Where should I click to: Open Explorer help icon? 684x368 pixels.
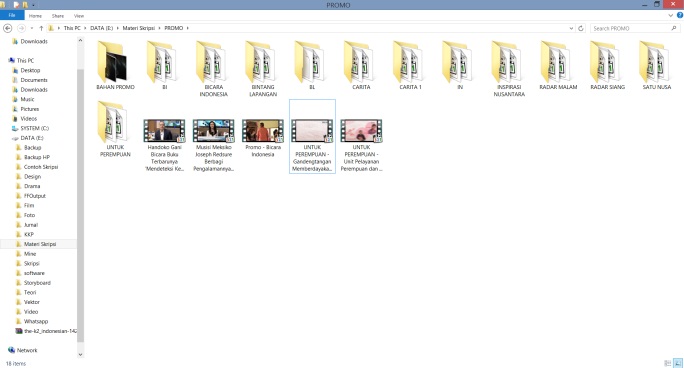(680, 15)
